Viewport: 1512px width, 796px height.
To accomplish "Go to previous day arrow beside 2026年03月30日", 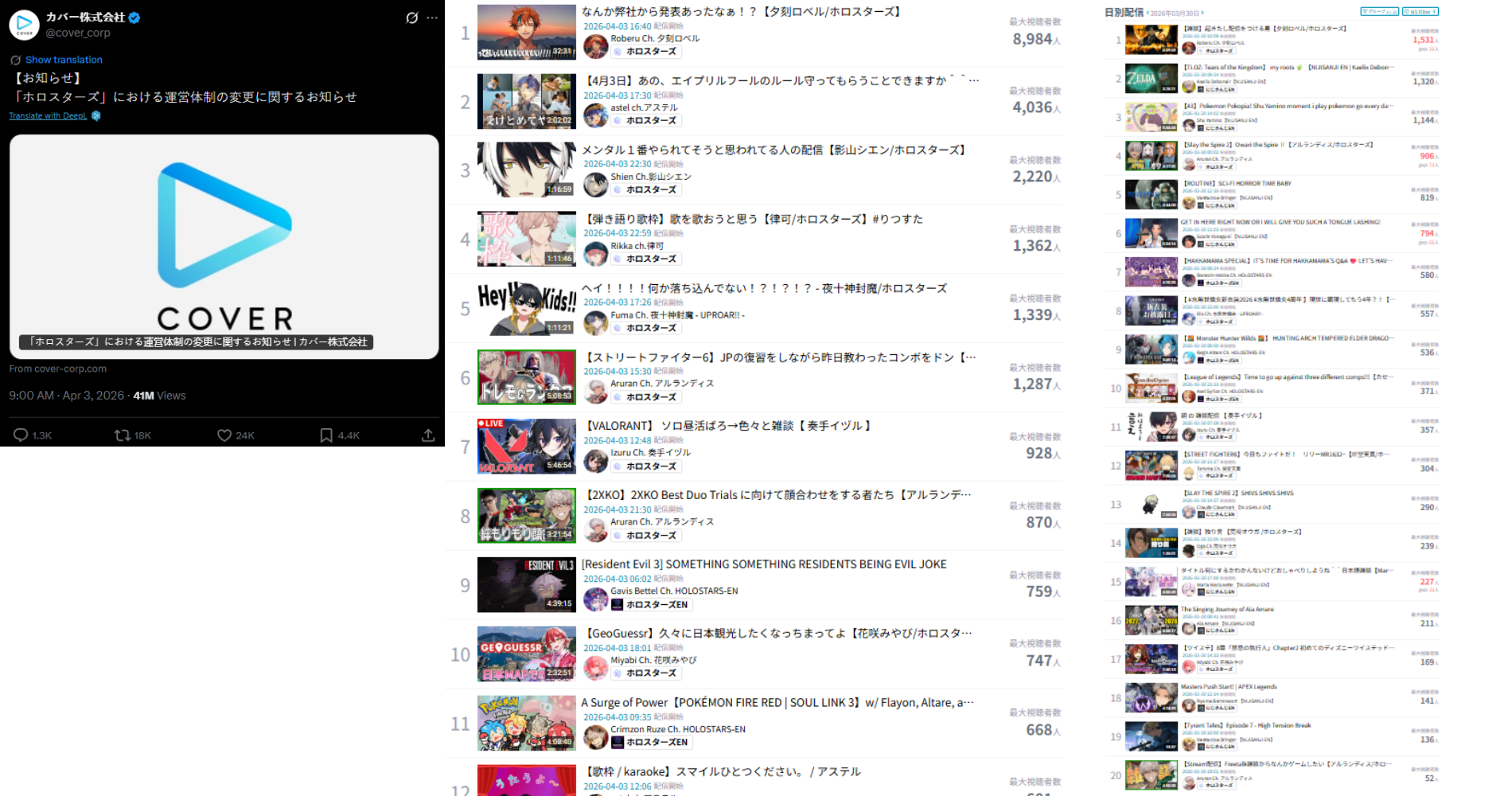I will (x=1148, y=13).
